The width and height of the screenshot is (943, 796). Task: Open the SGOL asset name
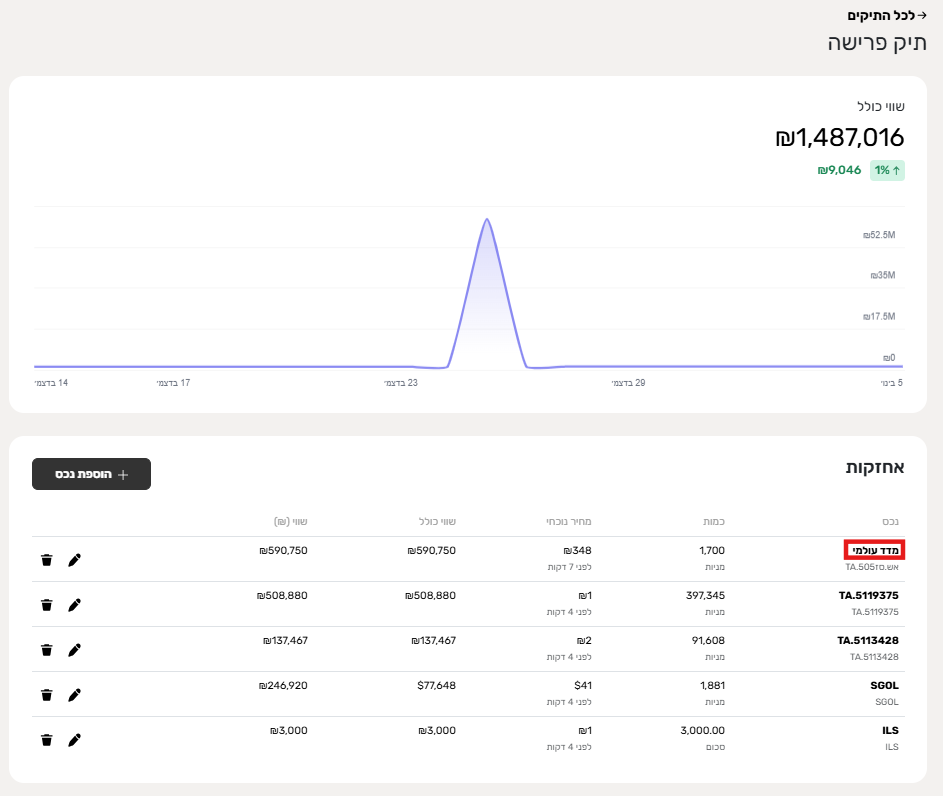coord(884,686)
